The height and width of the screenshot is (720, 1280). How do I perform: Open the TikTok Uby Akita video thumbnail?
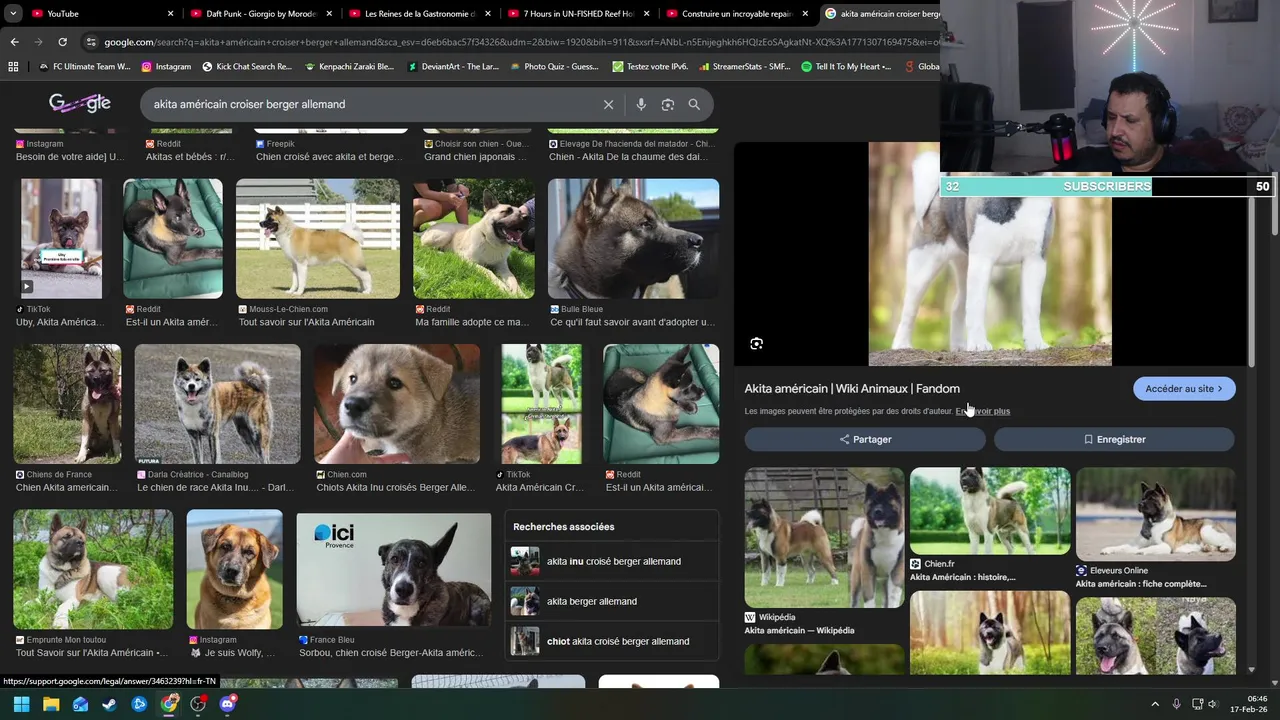61,239
